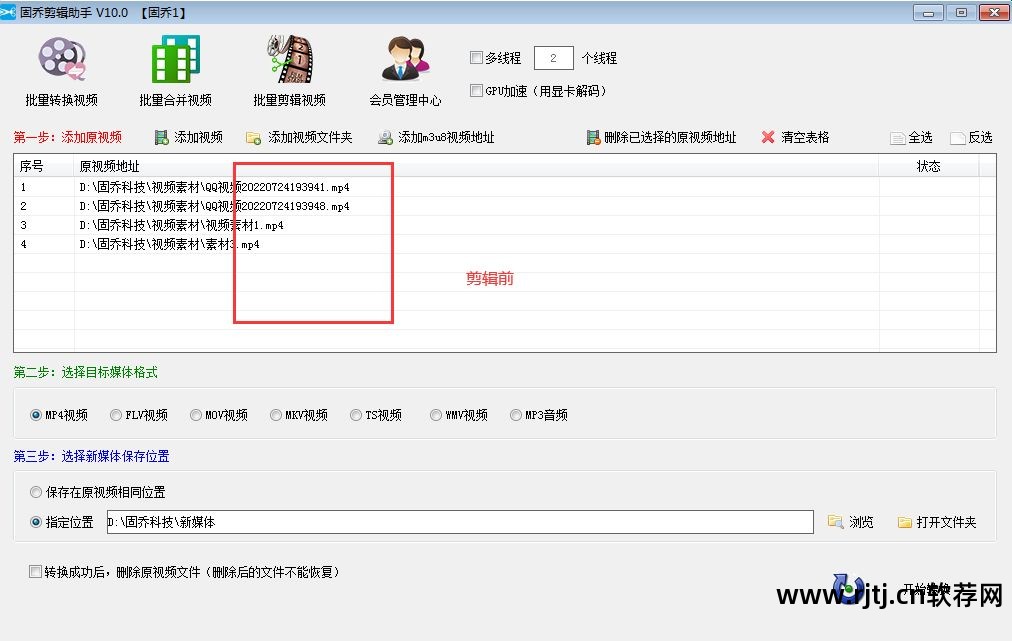The width and height of the screenshot is (1012, 641).
Task: Enable the 多线程 multithread checkbox
Action: click(476, 58)
